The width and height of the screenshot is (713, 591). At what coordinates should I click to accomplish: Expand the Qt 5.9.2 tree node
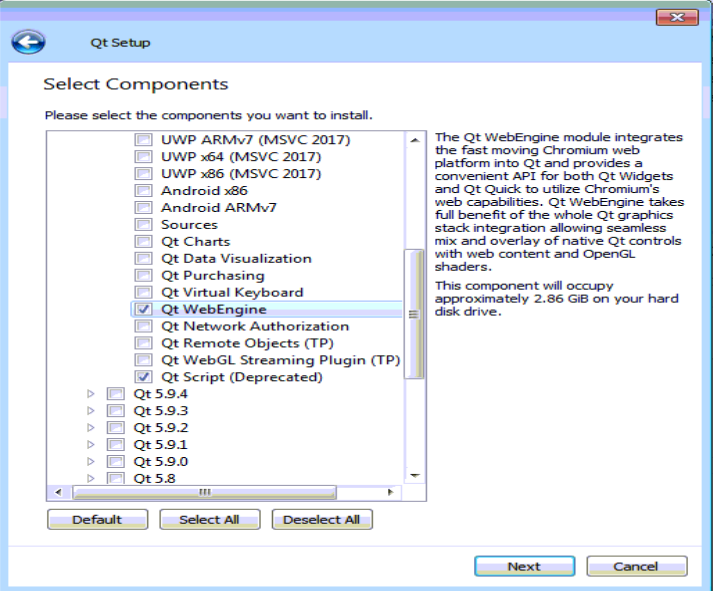(x=91, y=428)
